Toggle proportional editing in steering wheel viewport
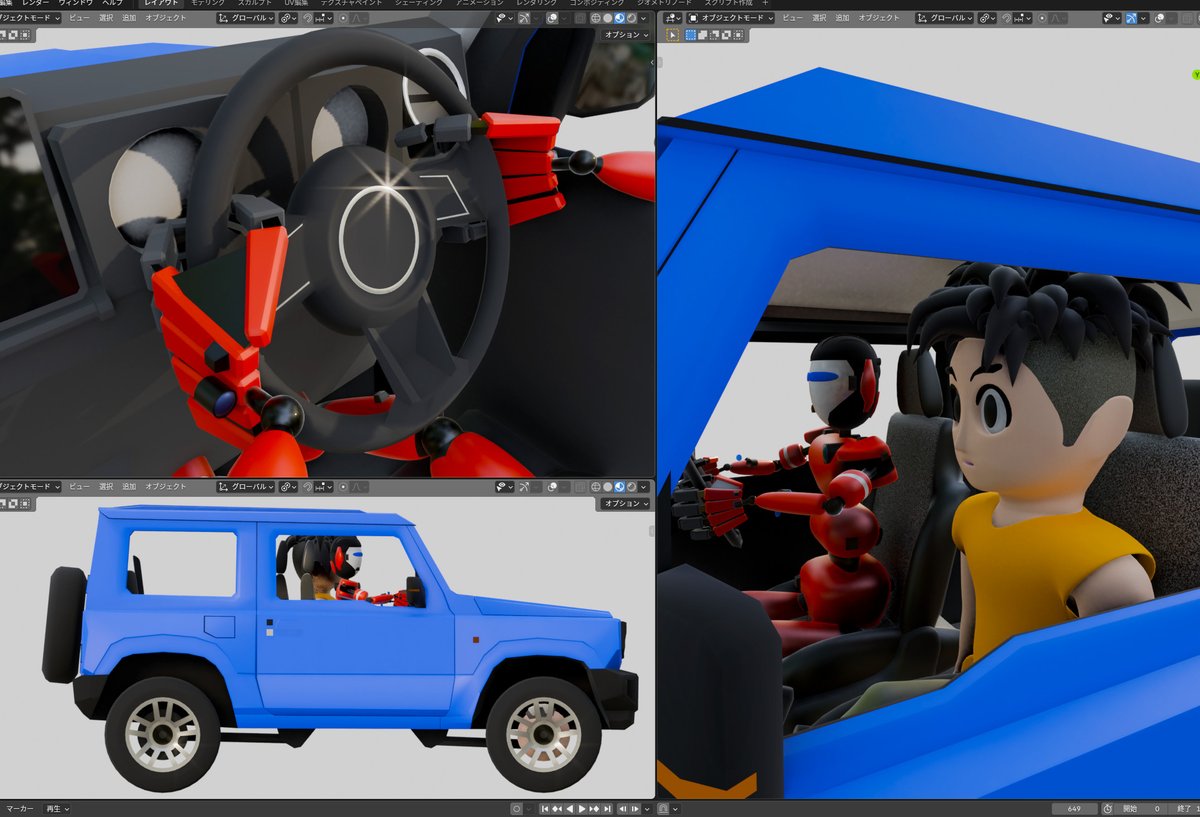Screen dimensions: 1200x817 tap(343, 18)
